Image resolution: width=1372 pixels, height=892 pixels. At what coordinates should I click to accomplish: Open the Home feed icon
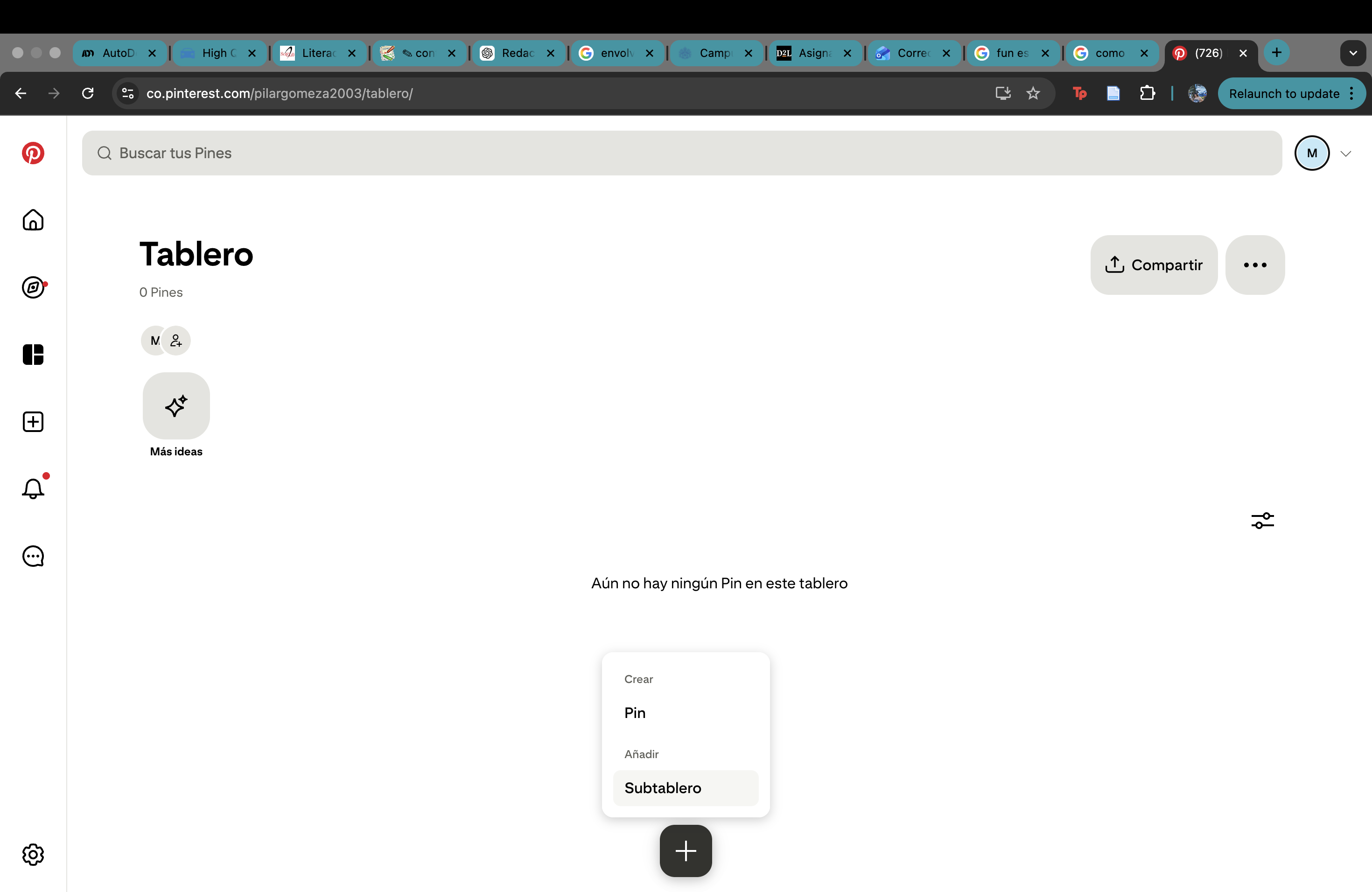[33, 220]
